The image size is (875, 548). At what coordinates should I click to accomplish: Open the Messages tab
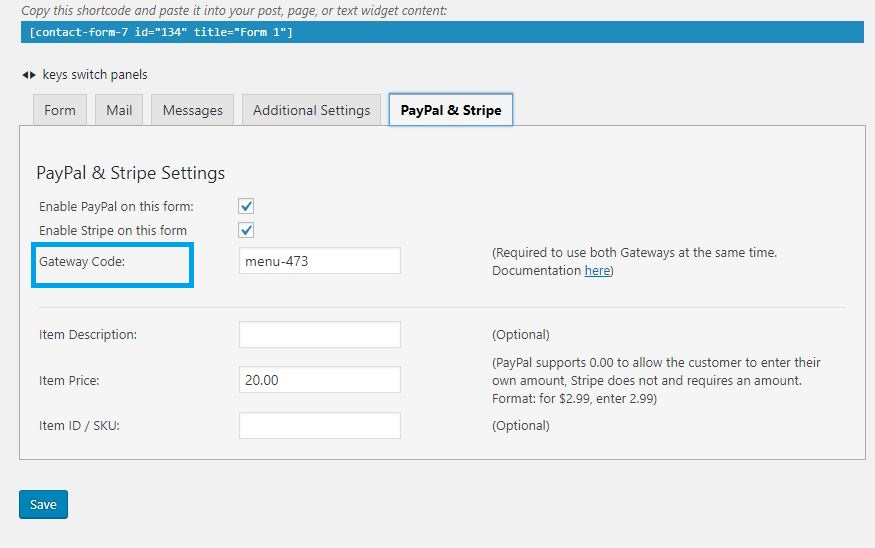click(193, 110)
